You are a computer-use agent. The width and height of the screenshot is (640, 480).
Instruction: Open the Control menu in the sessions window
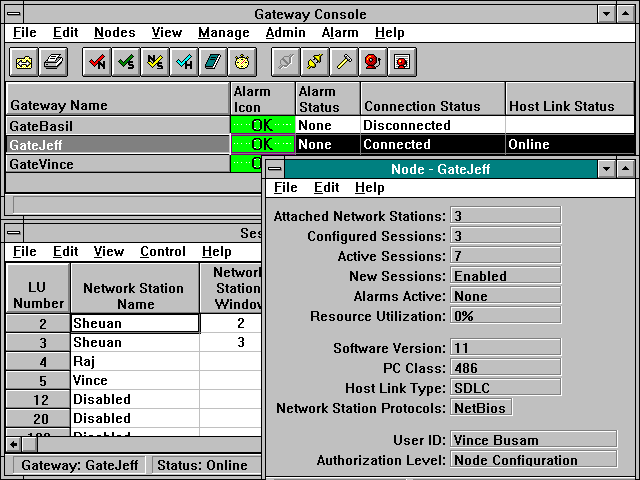click(x=162, y=252)
